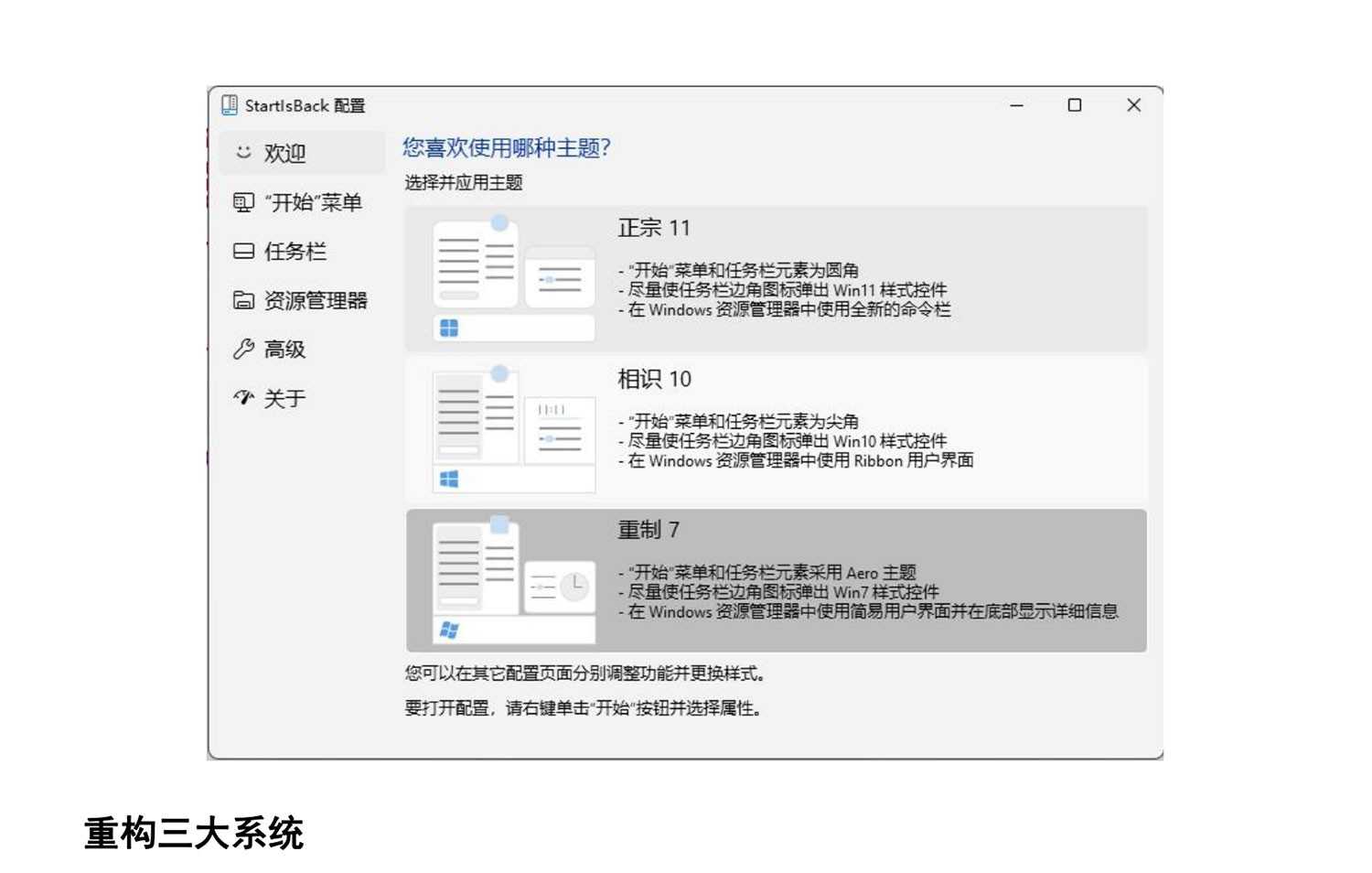The width and height of the screenshot is (1372, 873).
Task: Click the Windows 7 flag logo in 重制 7 preview
Action: tap(449, 630)
